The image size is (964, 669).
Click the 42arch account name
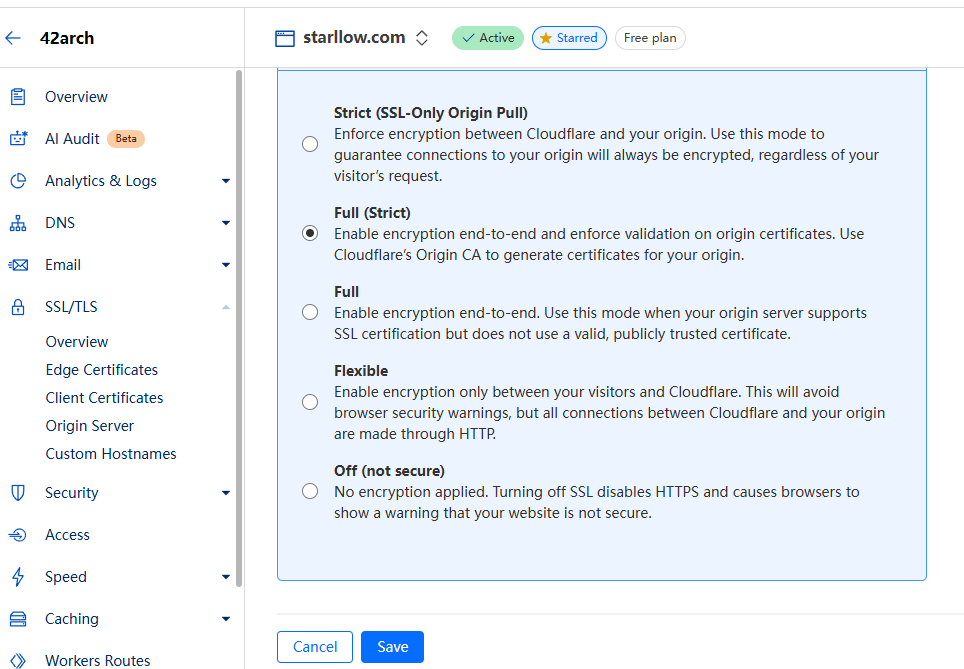tap(67, 38)
